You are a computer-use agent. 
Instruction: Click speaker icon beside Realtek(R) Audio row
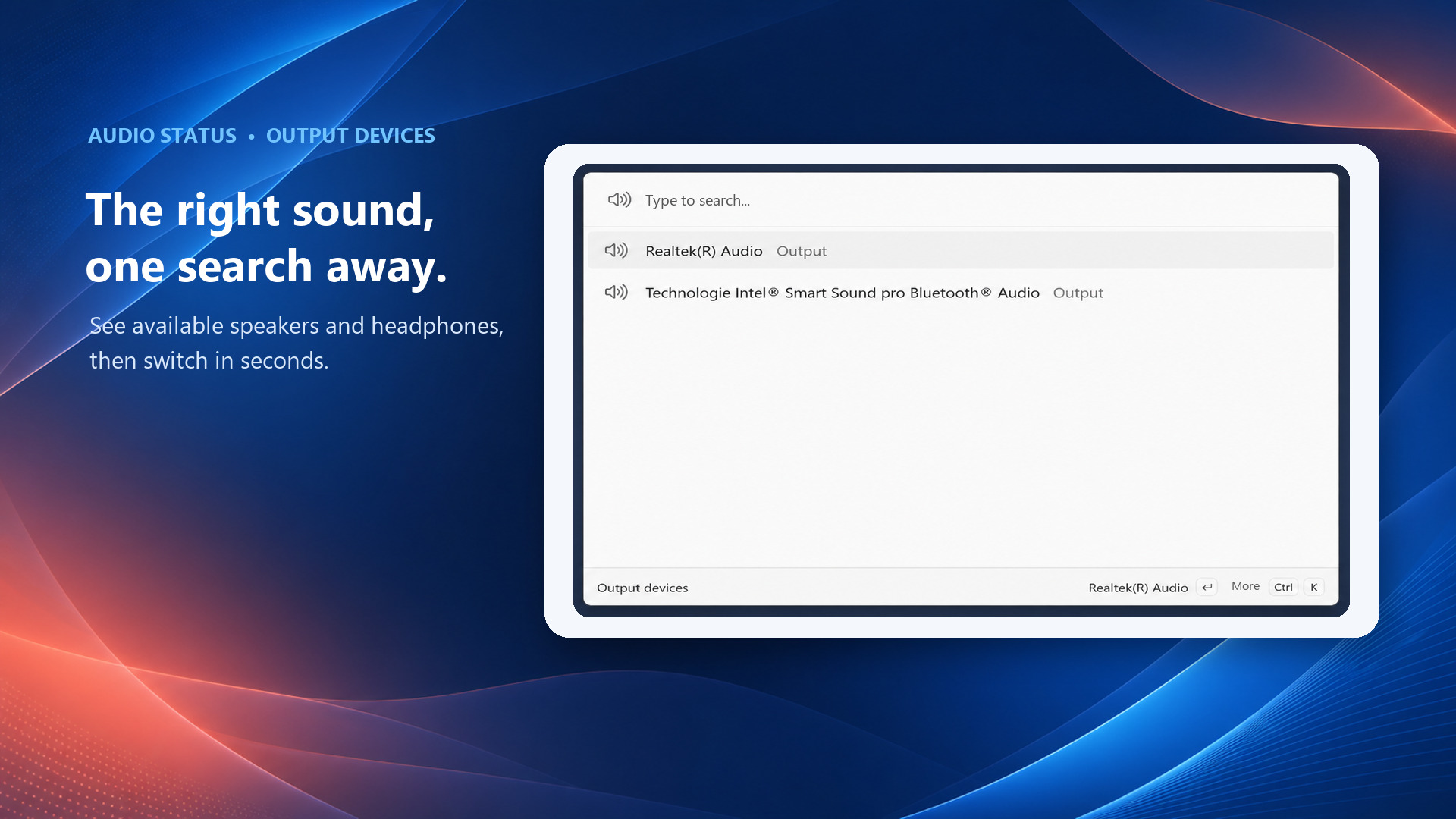pos(616,250)
